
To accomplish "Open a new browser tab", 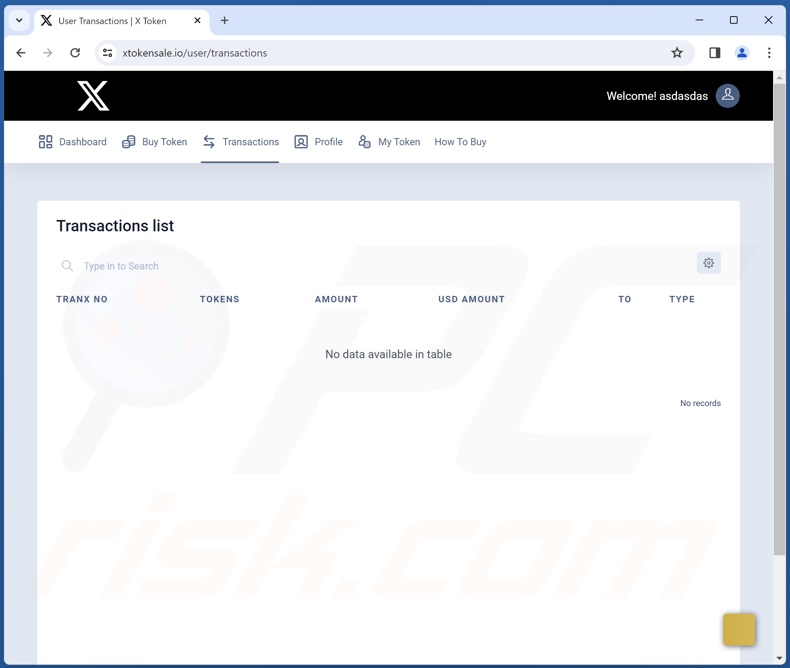I will 225,21.
